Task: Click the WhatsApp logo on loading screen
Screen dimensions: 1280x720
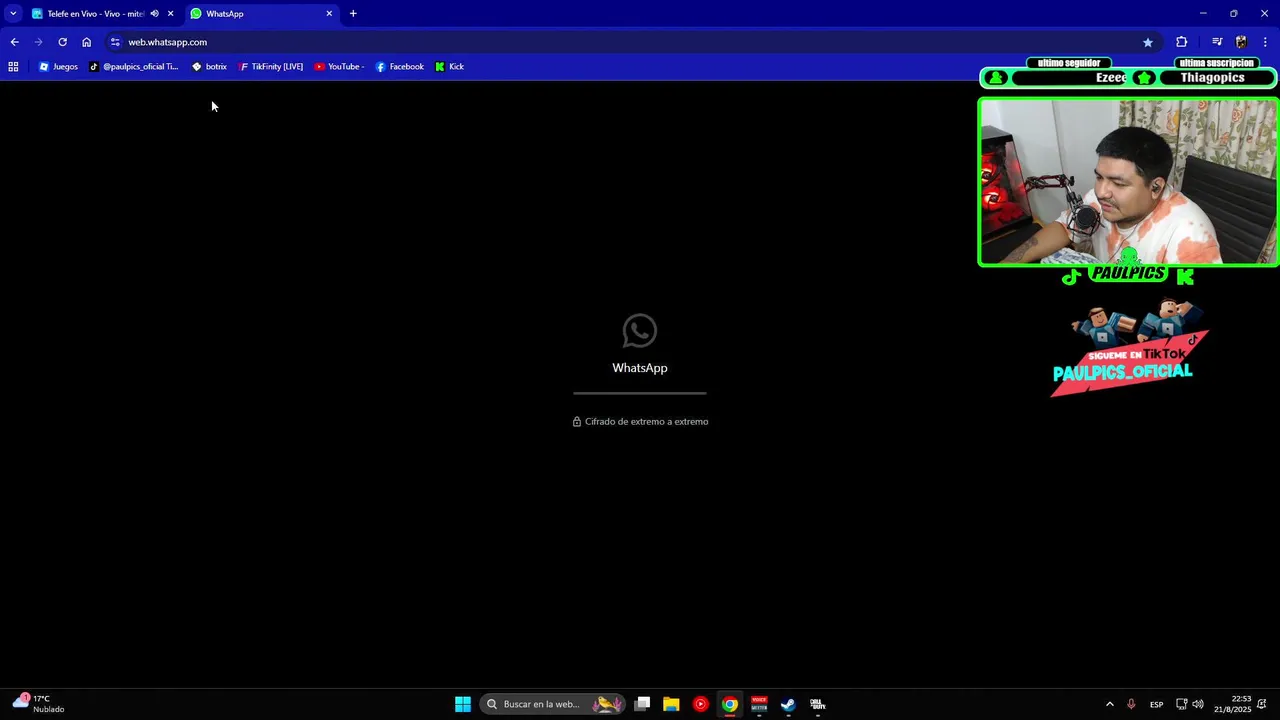Action: [640, 331]
